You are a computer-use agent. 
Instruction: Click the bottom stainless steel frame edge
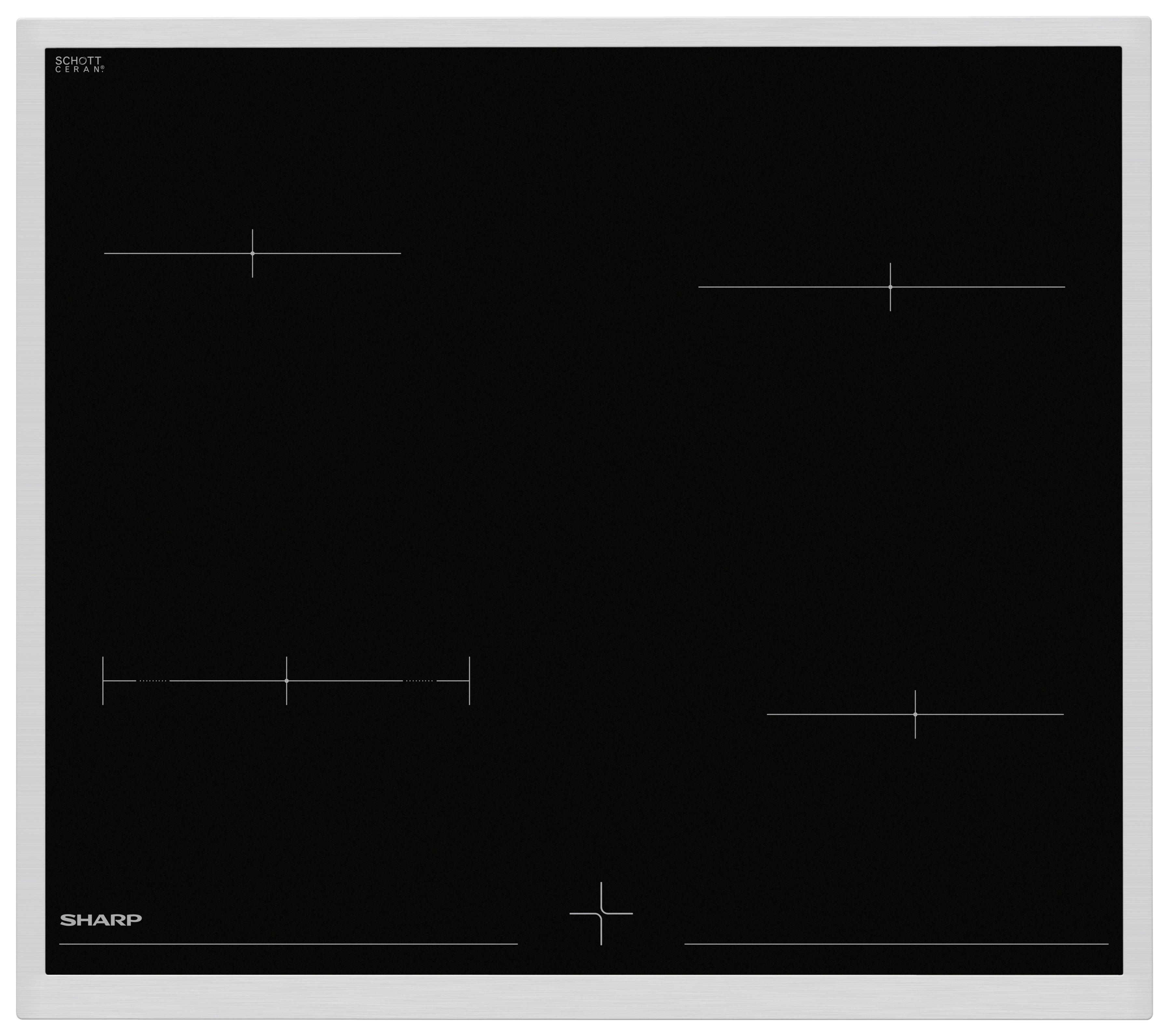pos(583,998)
